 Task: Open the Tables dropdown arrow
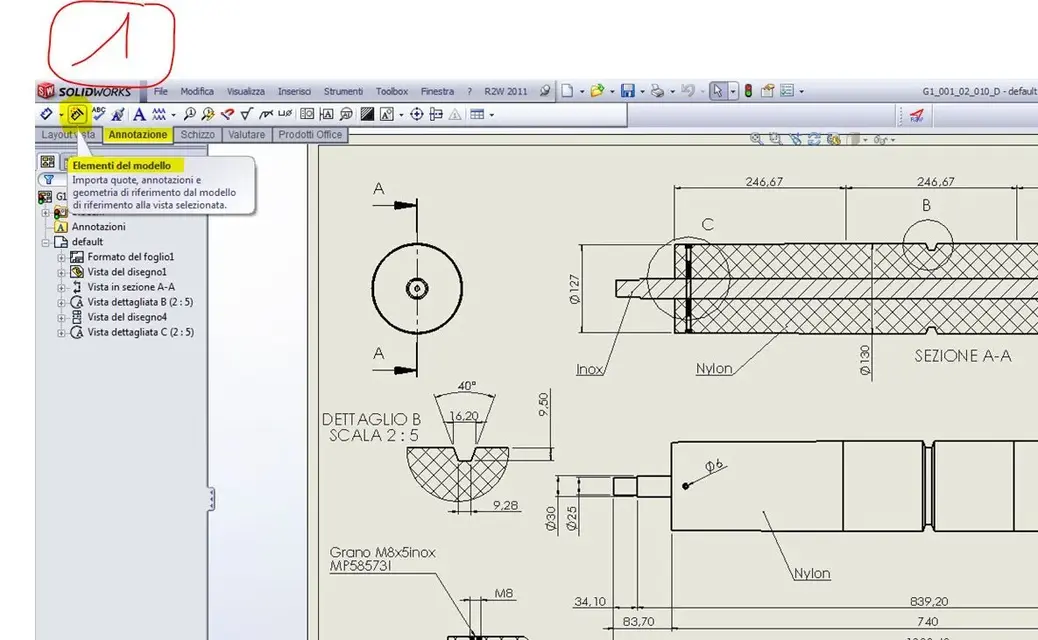[491, 115]
